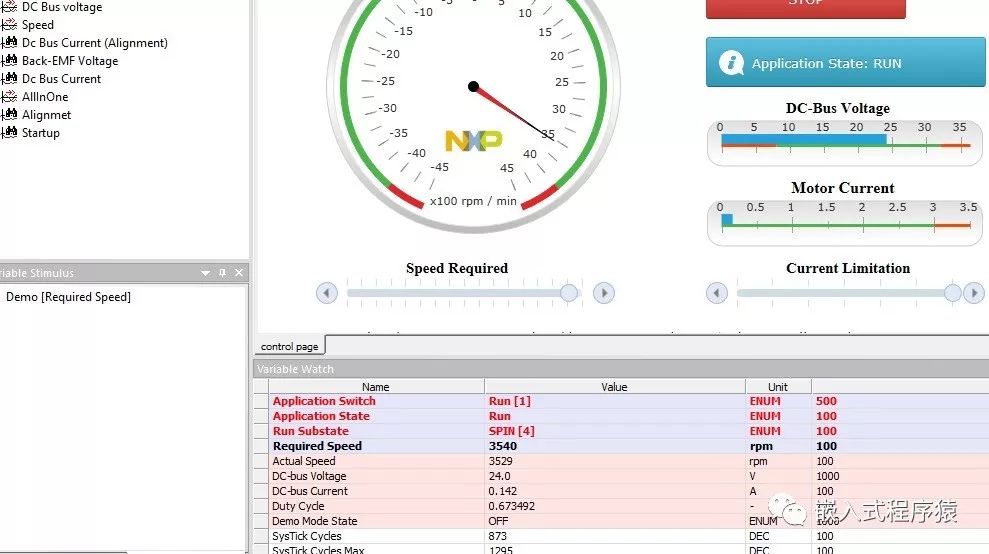
Task: Select Dc Bus Current tree item
Action: pyautogui.click(x=61, y=79)
